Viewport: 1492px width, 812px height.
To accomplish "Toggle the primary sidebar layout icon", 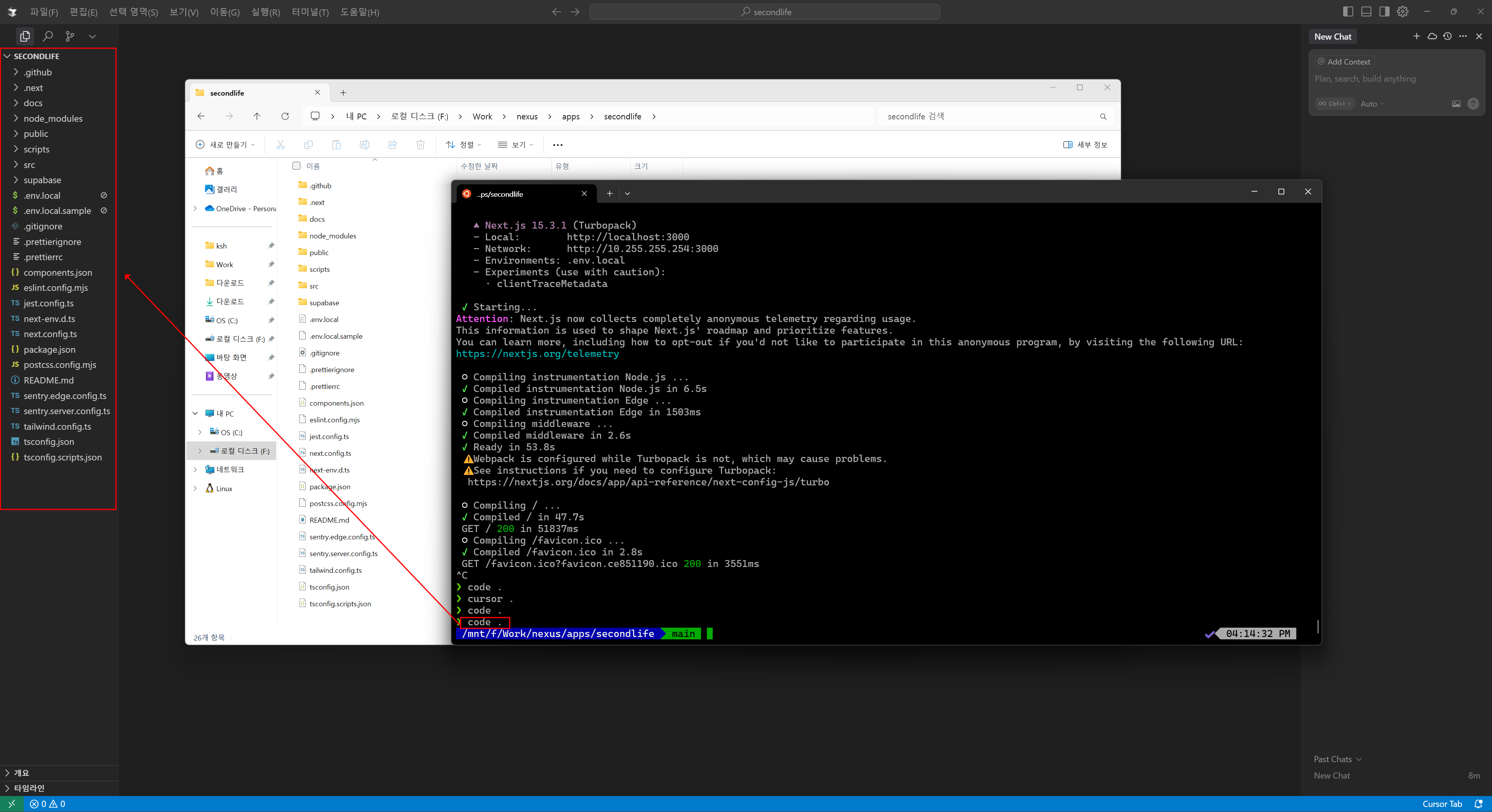I will 1348,12.
